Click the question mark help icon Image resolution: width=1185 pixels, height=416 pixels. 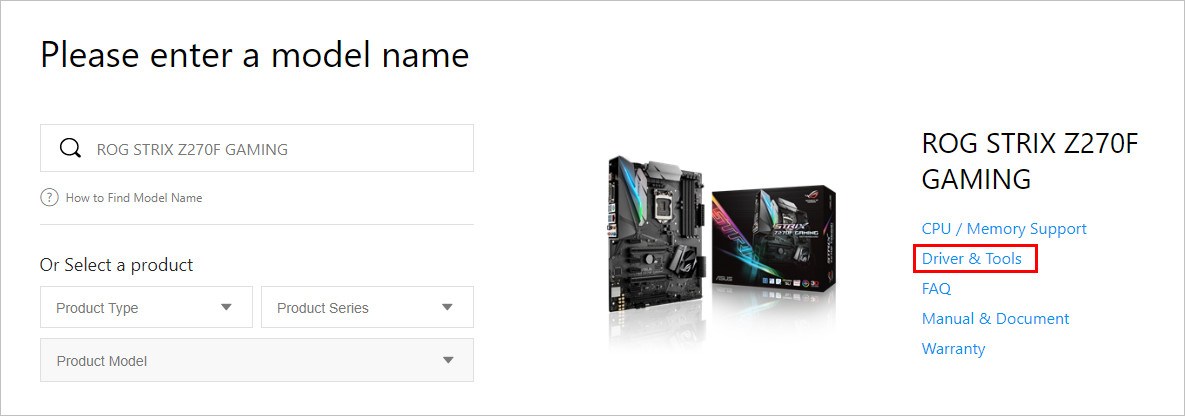tap(49, 197)
